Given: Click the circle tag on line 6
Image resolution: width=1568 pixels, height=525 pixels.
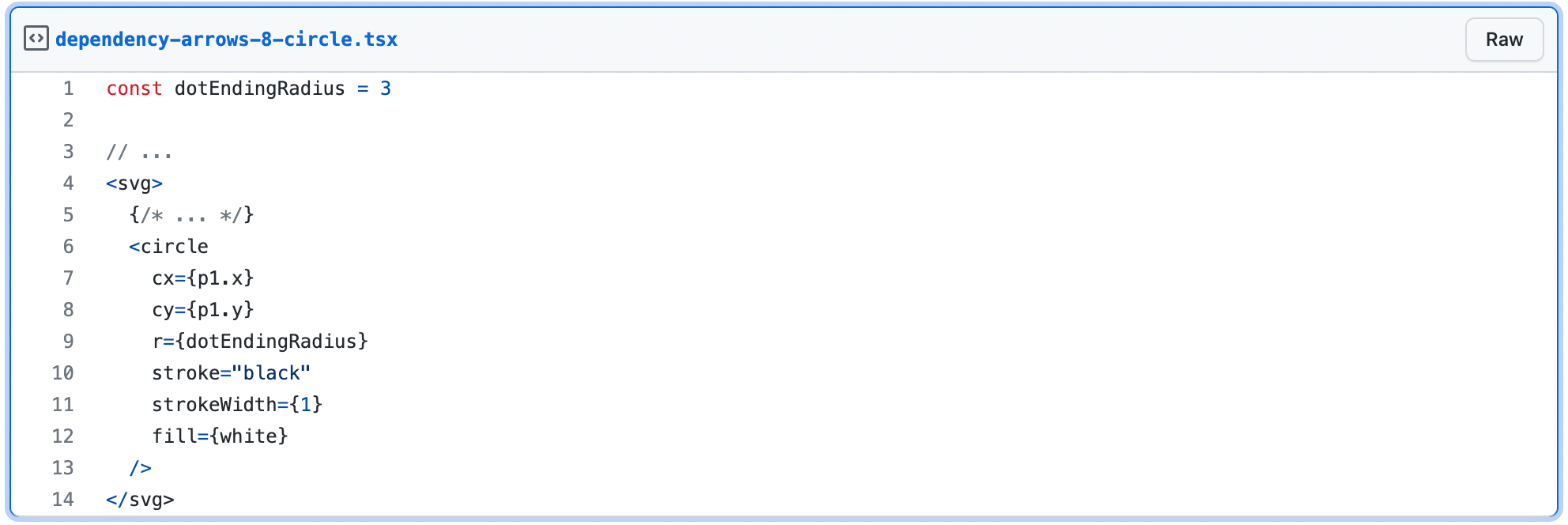Looking at the screenshot, I should click(169, 247).
